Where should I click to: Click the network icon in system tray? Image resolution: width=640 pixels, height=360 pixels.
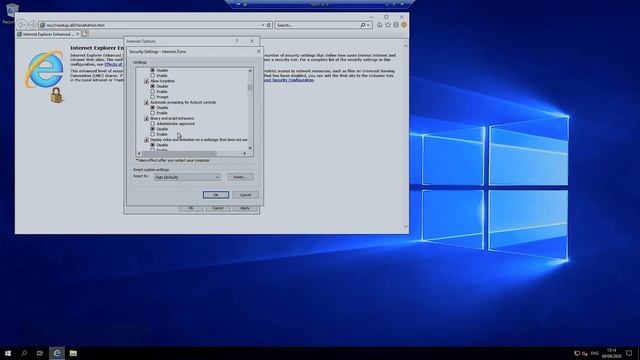577,353
